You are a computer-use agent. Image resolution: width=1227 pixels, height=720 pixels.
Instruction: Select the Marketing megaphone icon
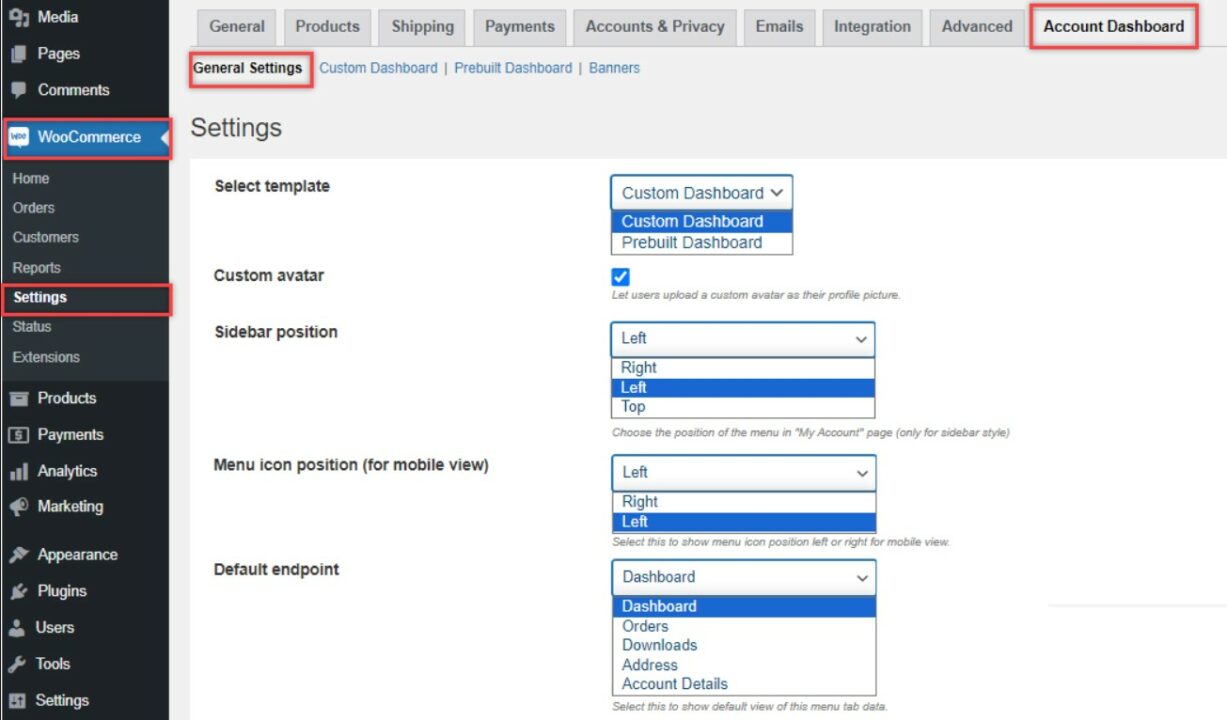coord(18,507)
